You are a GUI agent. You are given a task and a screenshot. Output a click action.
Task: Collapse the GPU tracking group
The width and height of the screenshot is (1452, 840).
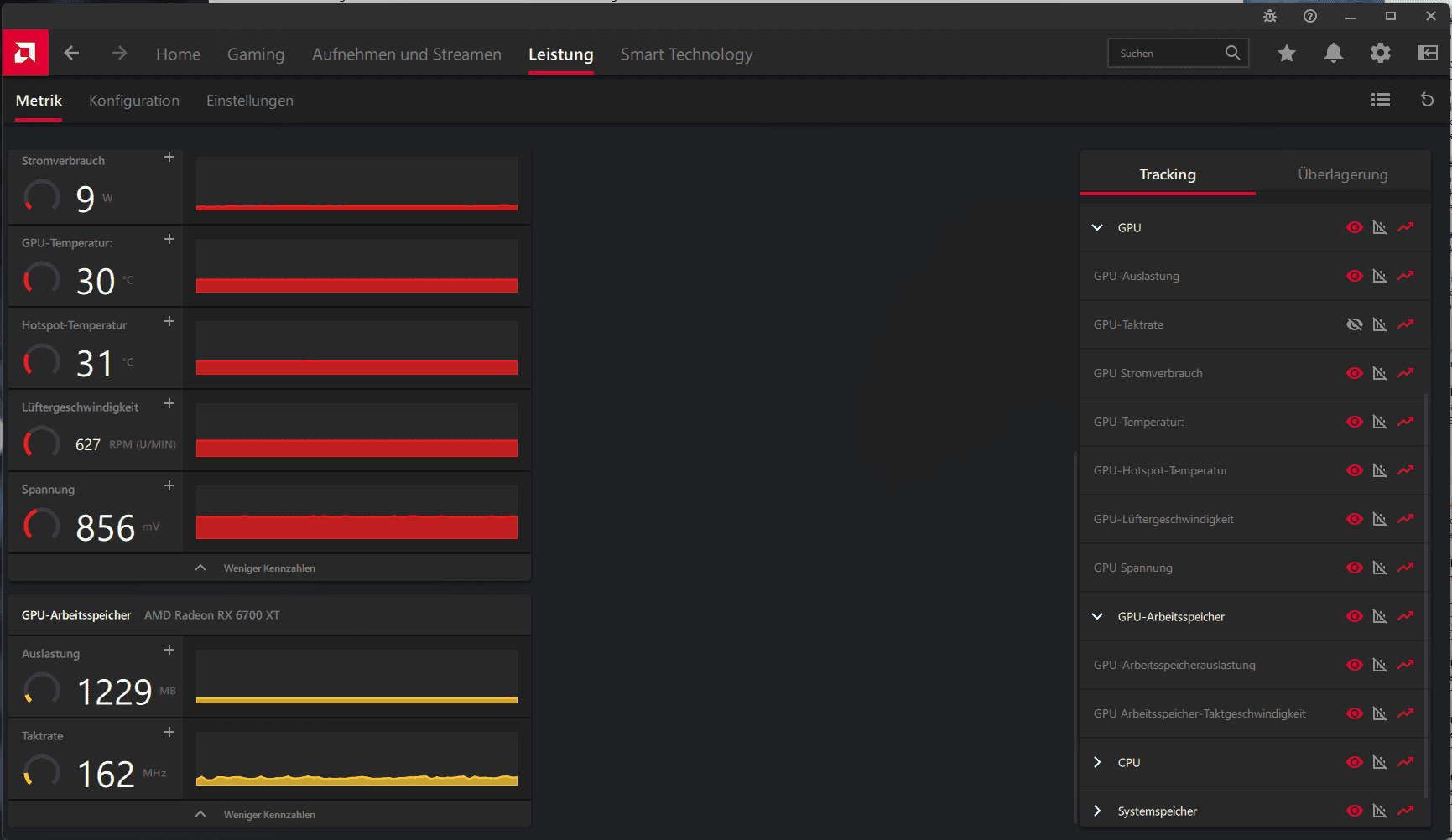(x=1097, y=227)
